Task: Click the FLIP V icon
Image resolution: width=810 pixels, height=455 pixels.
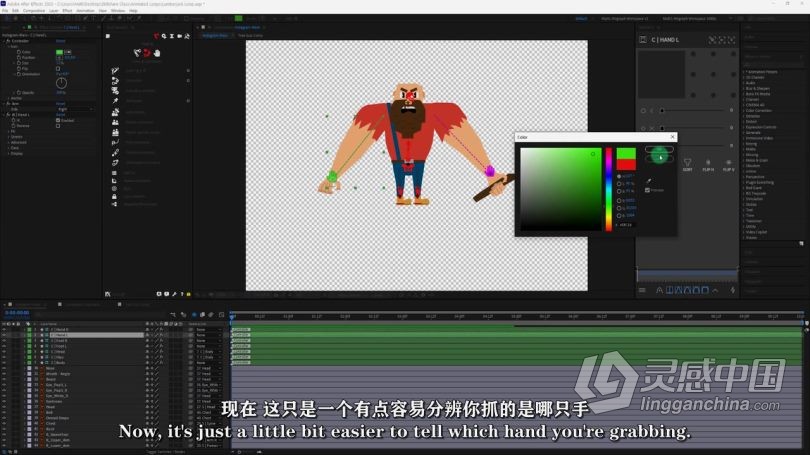Action: pos(728,165)
